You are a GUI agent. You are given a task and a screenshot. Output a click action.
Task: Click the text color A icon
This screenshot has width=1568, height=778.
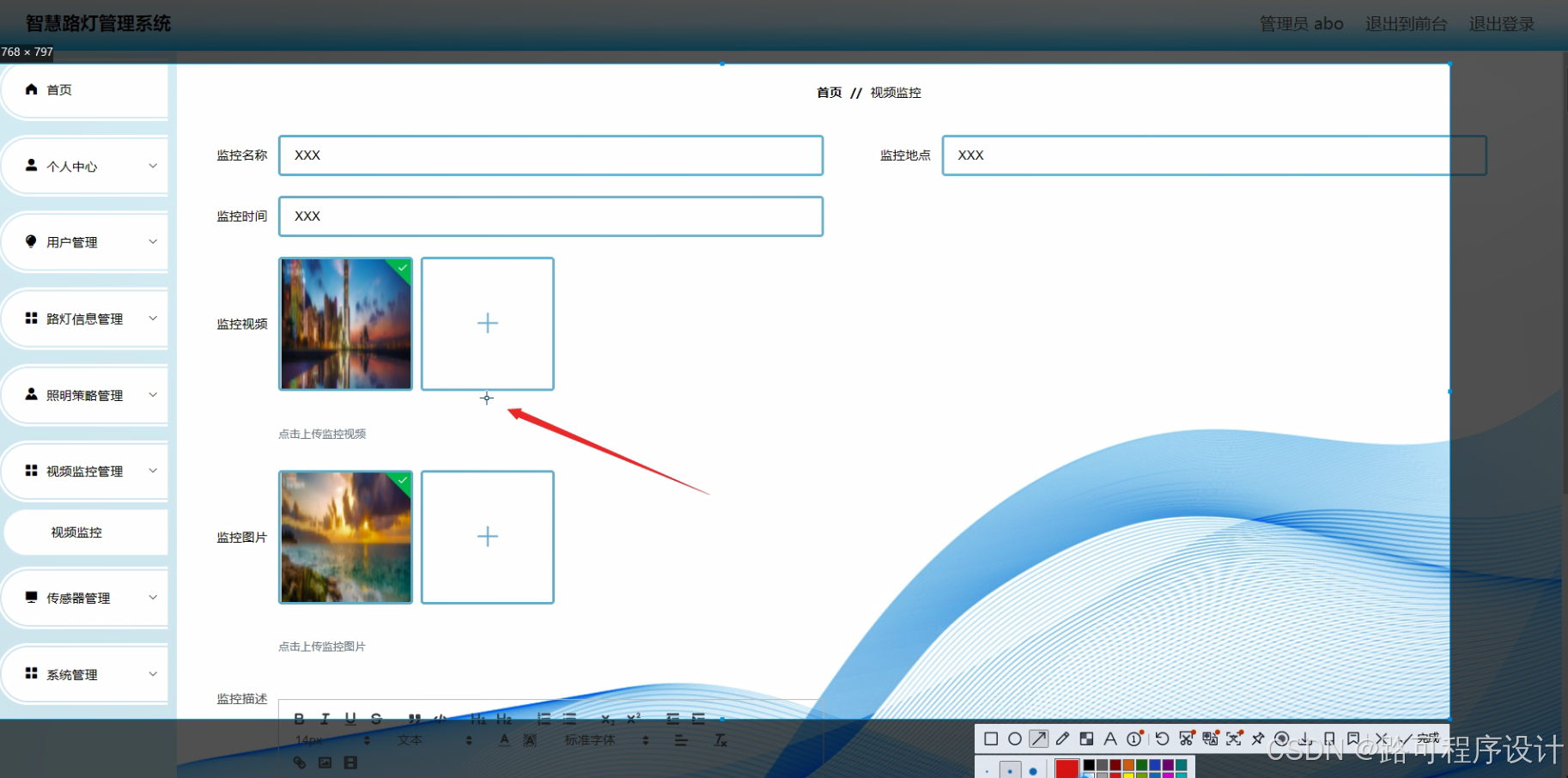point(504,739)
